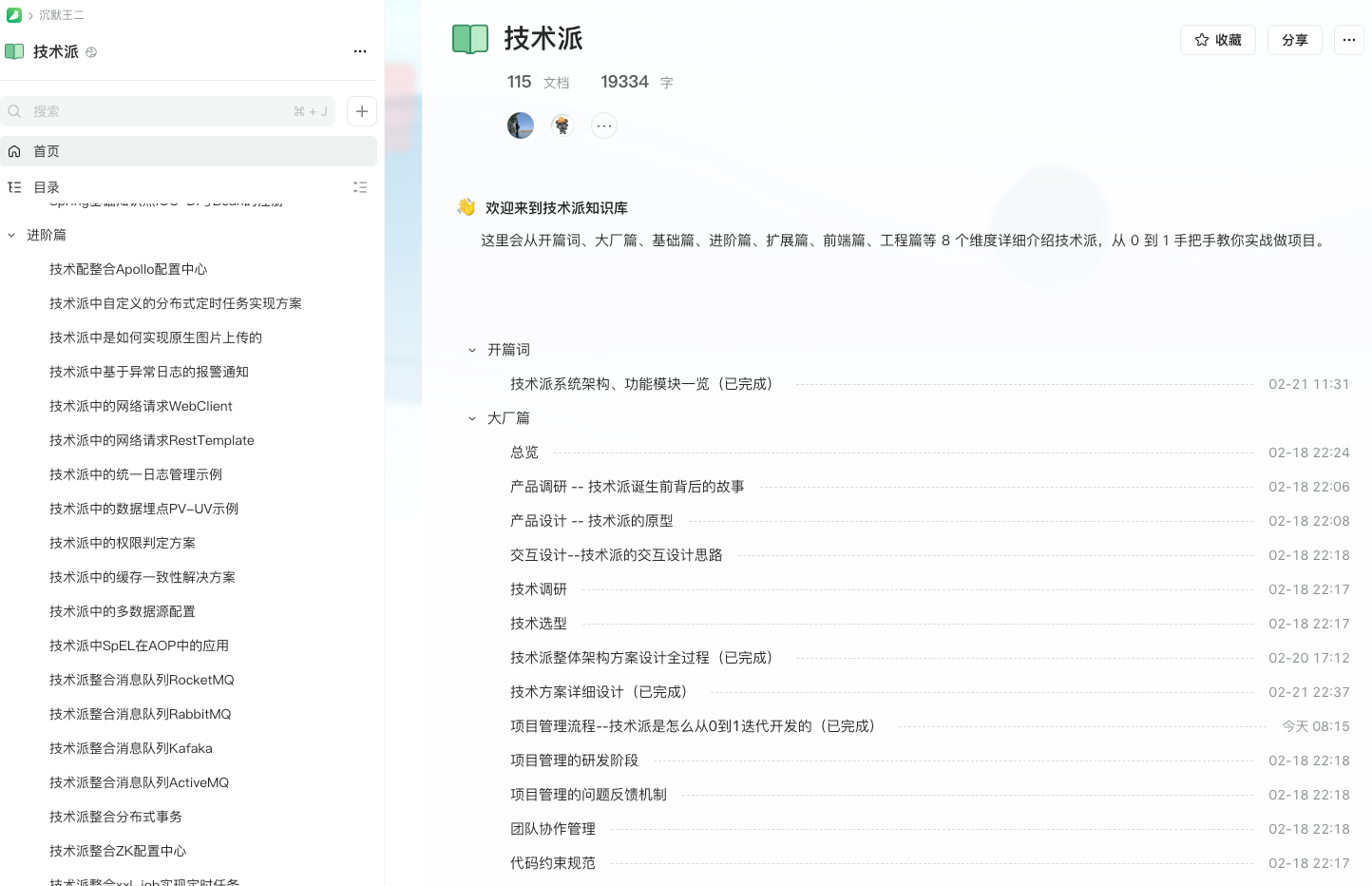Viewport: 1372px width, 886px height.
Task: Open the sidebar more options ellipsis
Action: tap(360, 51)
